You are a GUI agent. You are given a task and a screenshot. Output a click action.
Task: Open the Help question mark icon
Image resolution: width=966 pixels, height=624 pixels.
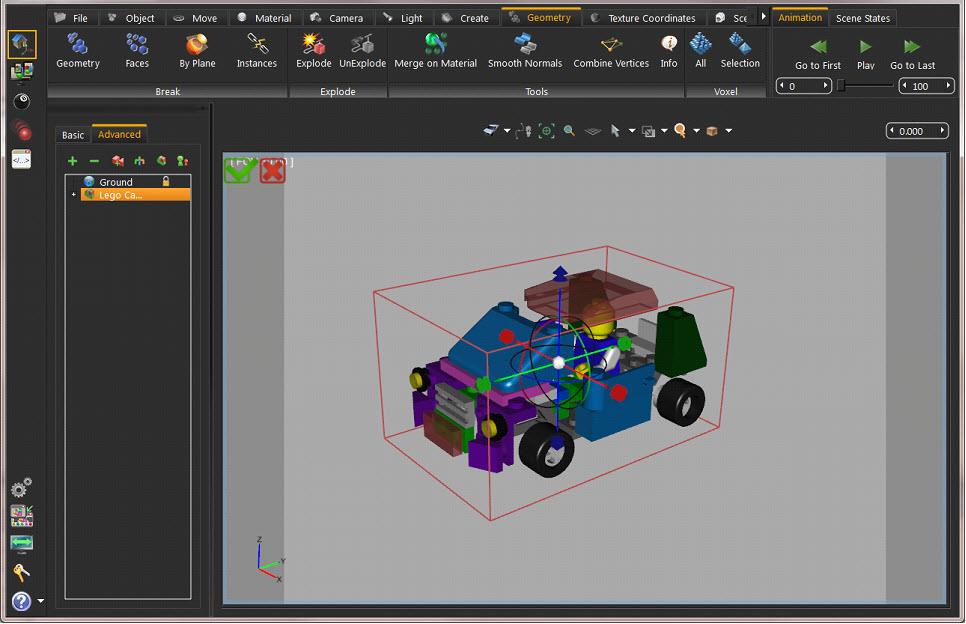(x=22, y=601)
